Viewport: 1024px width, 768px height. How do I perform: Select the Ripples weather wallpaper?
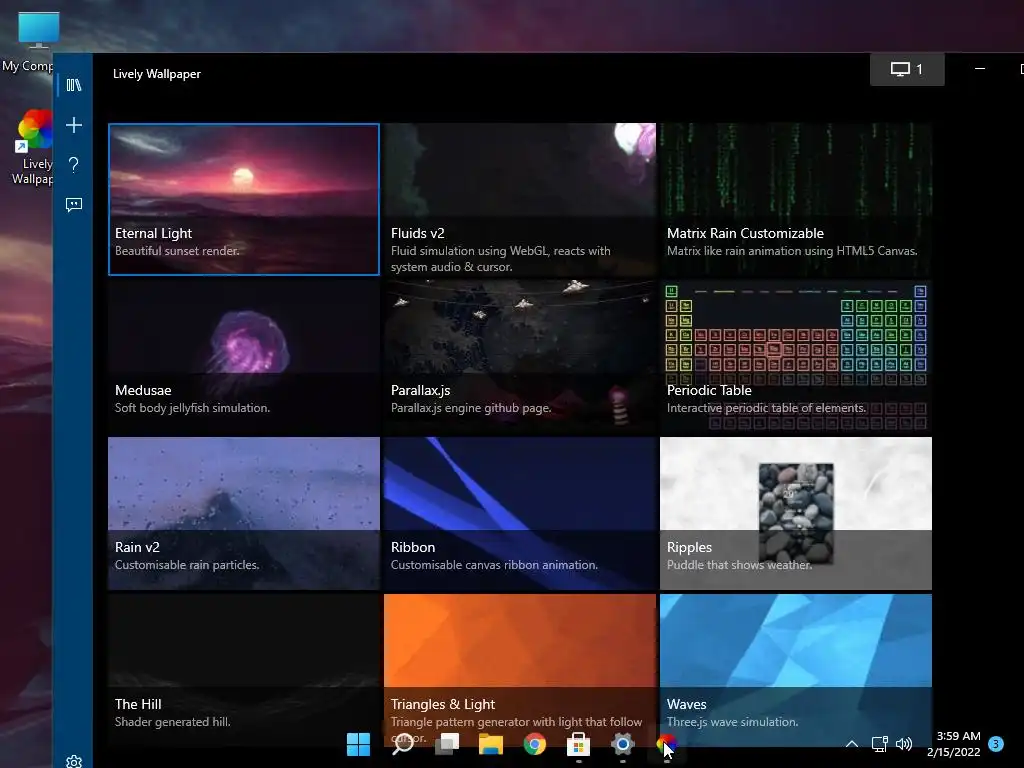(795, 513)
